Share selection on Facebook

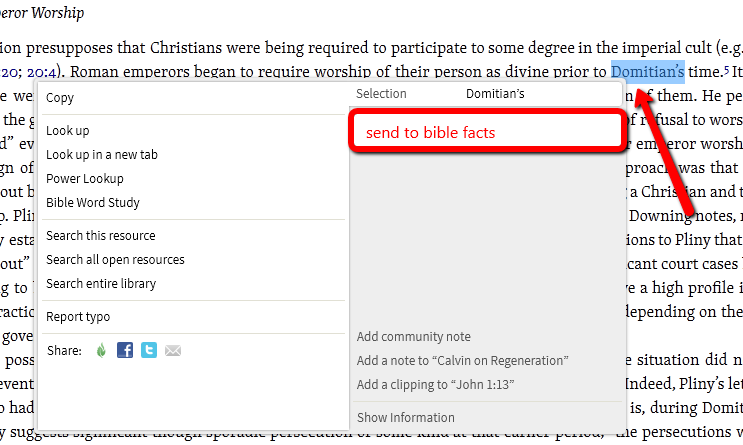tap(125, 350)
